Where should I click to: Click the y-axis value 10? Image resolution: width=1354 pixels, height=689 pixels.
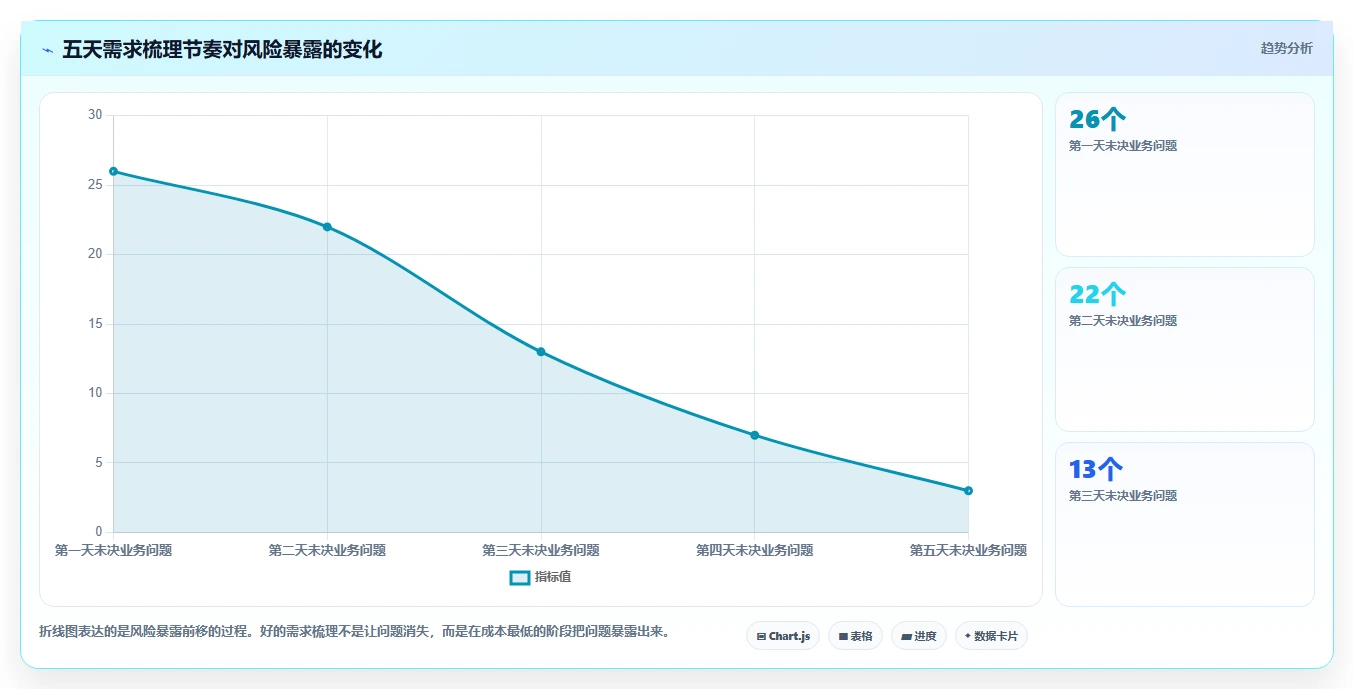click(95, 393)
